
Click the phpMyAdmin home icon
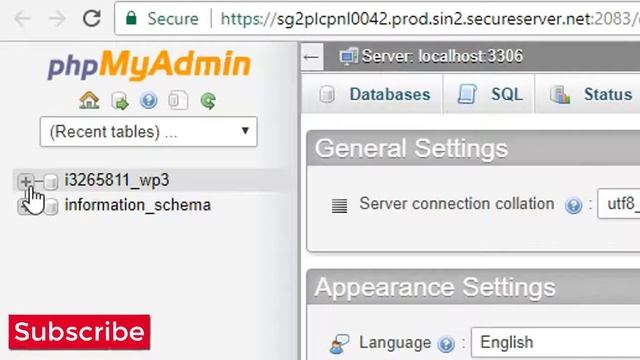tap(89, 100)
